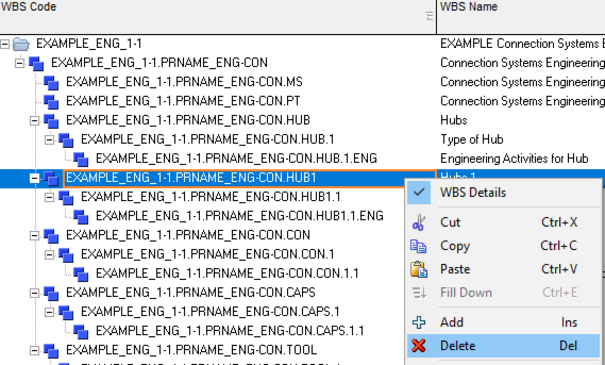This screenshot has width=605, height=365.
Task: Click WBS icon of selected CON.HUB1 row
Action: (x=51, y=178)
